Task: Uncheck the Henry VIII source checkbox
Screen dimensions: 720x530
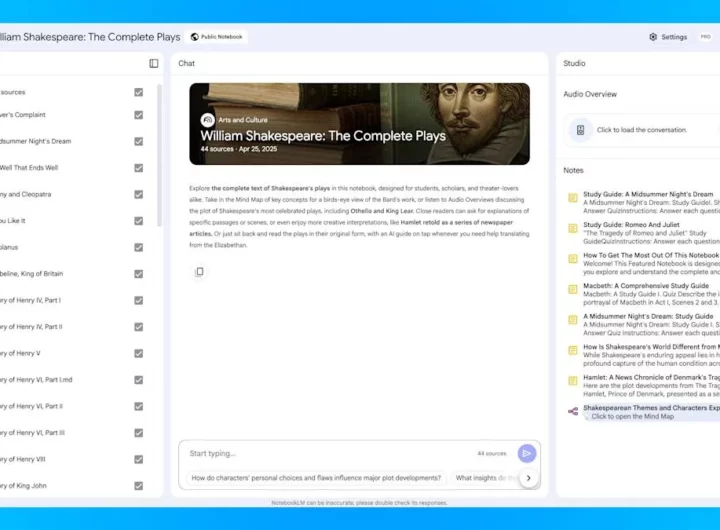Action: pyautogui.click(x=139, y=459)
